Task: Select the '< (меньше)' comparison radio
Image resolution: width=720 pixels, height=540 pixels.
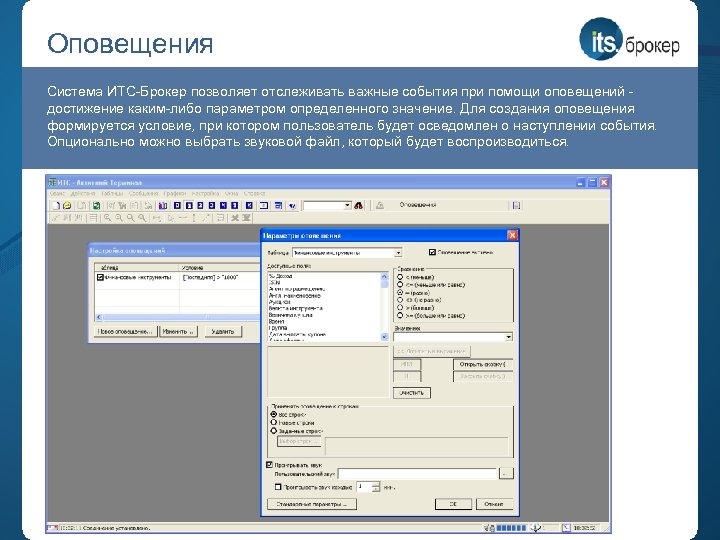Action: click(x=400, y=277)
